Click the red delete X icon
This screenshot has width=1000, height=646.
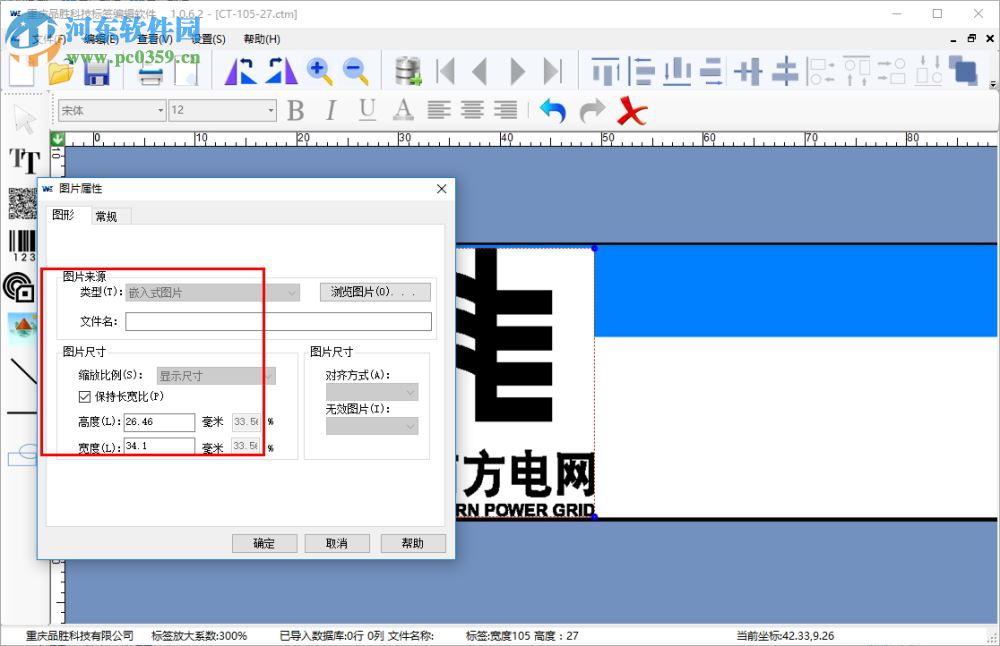click(632, 112)
